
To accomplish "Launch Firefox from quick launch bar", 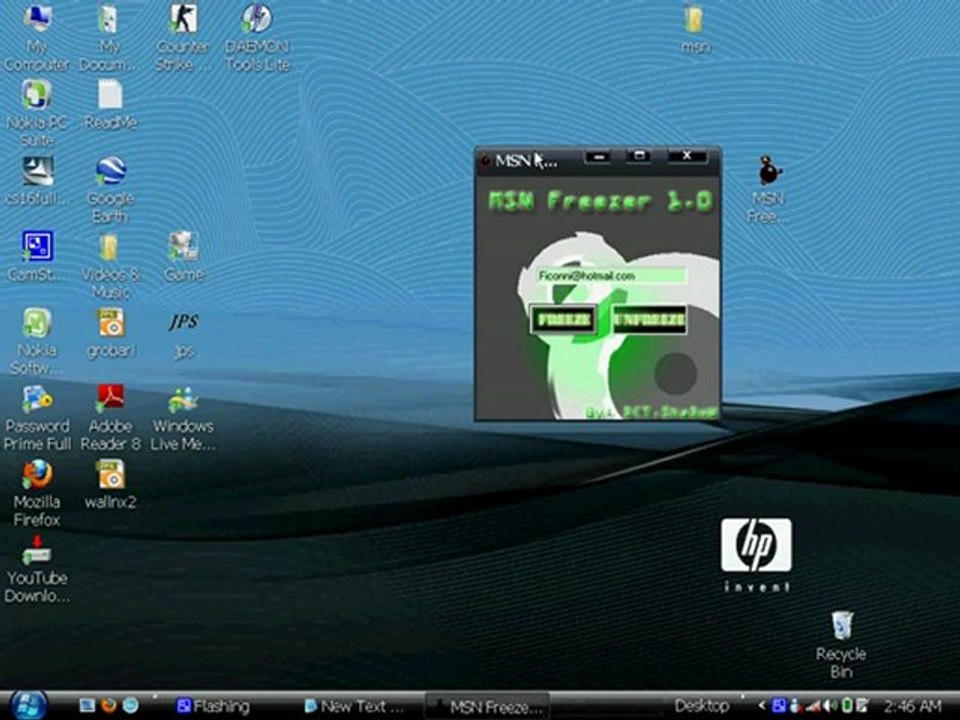I will click(108, 706).
